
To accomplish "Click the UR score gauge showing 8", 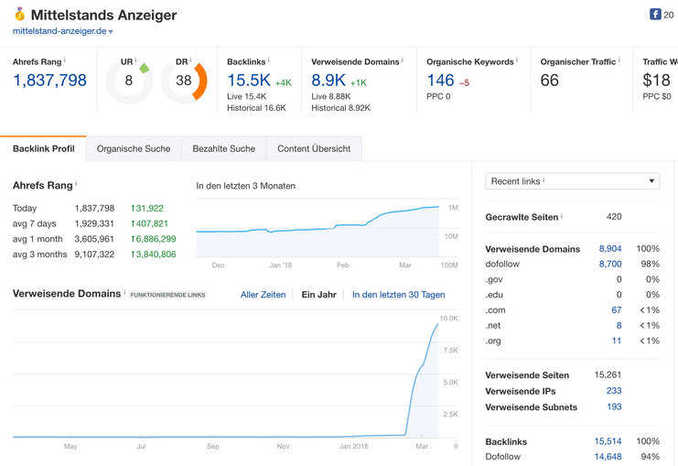I will pyautogui.click(x=129, y=80).
